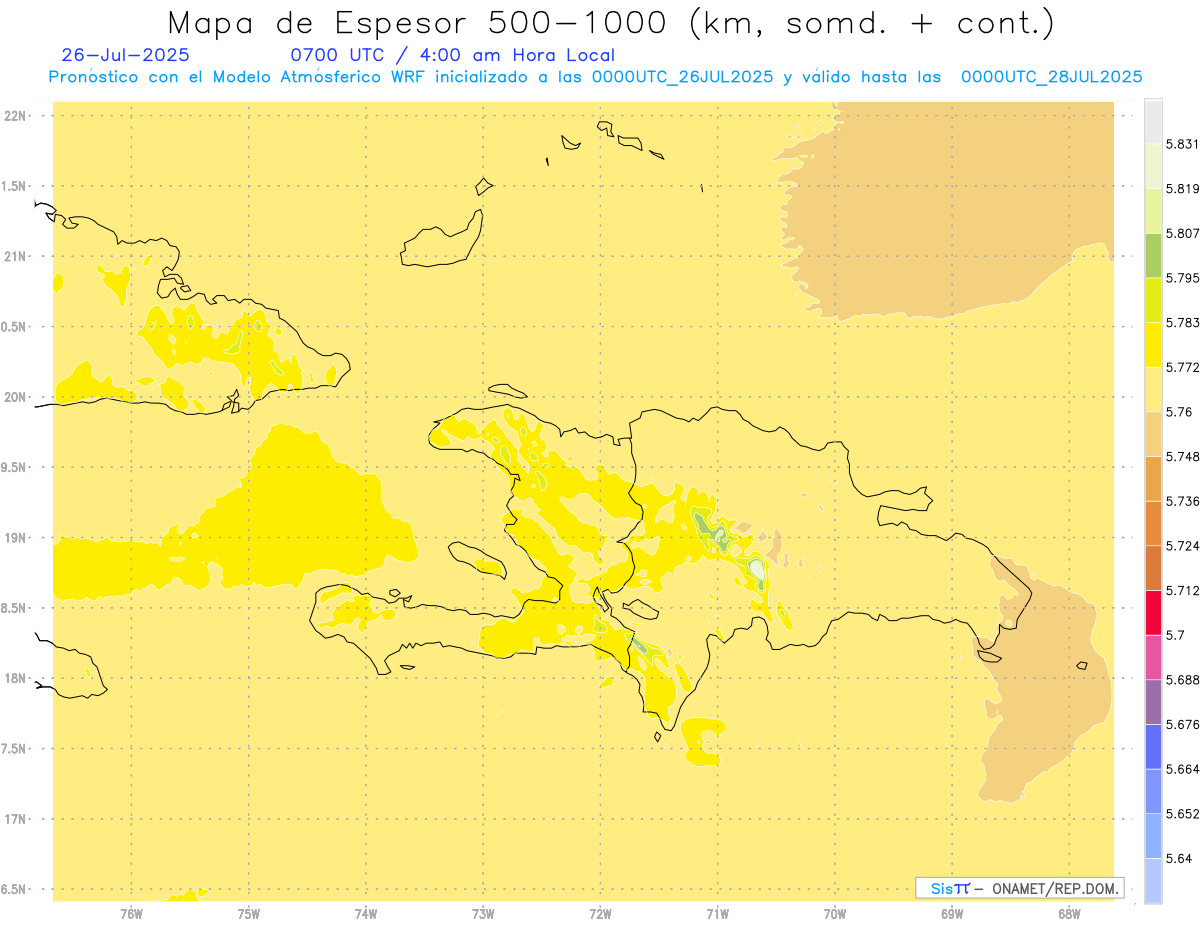Select the tan swatch below 5.76
1200x927 pixels.
click(x=1153, y=433)
